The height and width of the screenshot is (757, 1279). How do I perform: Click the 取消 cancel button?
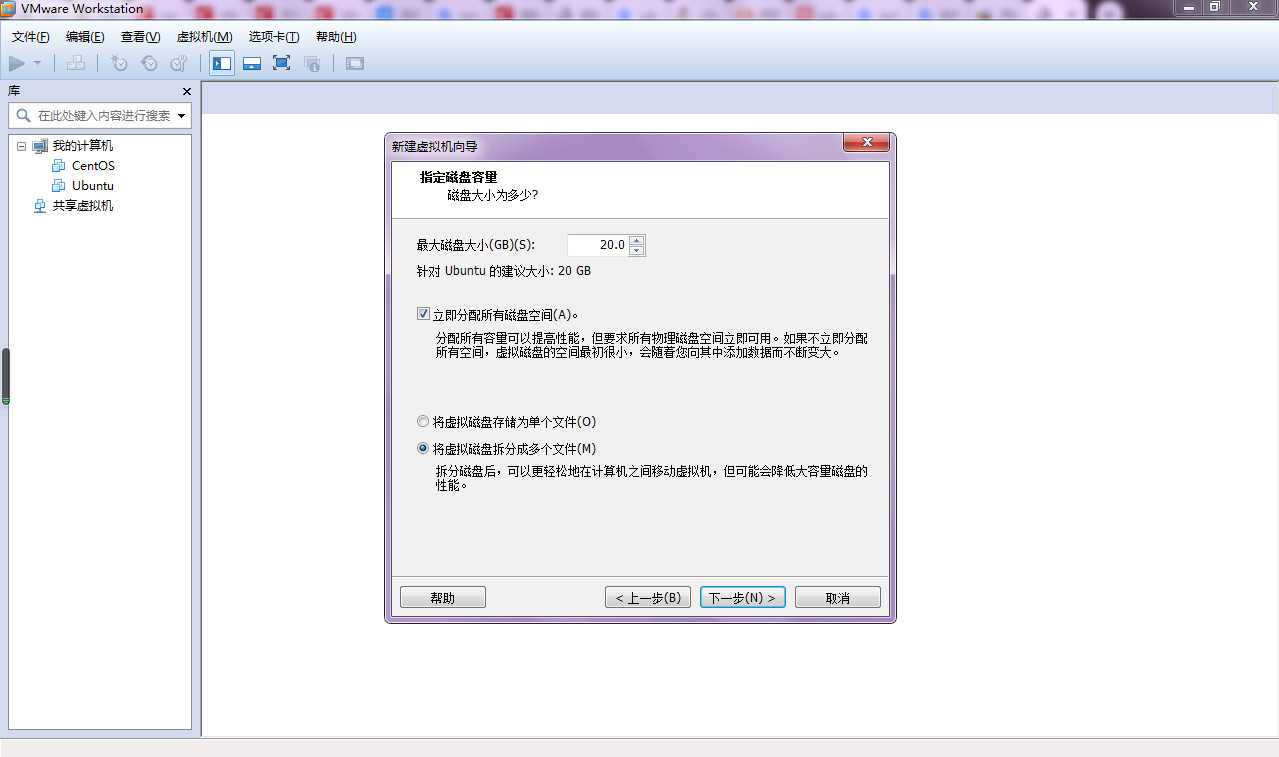[838, 598]
